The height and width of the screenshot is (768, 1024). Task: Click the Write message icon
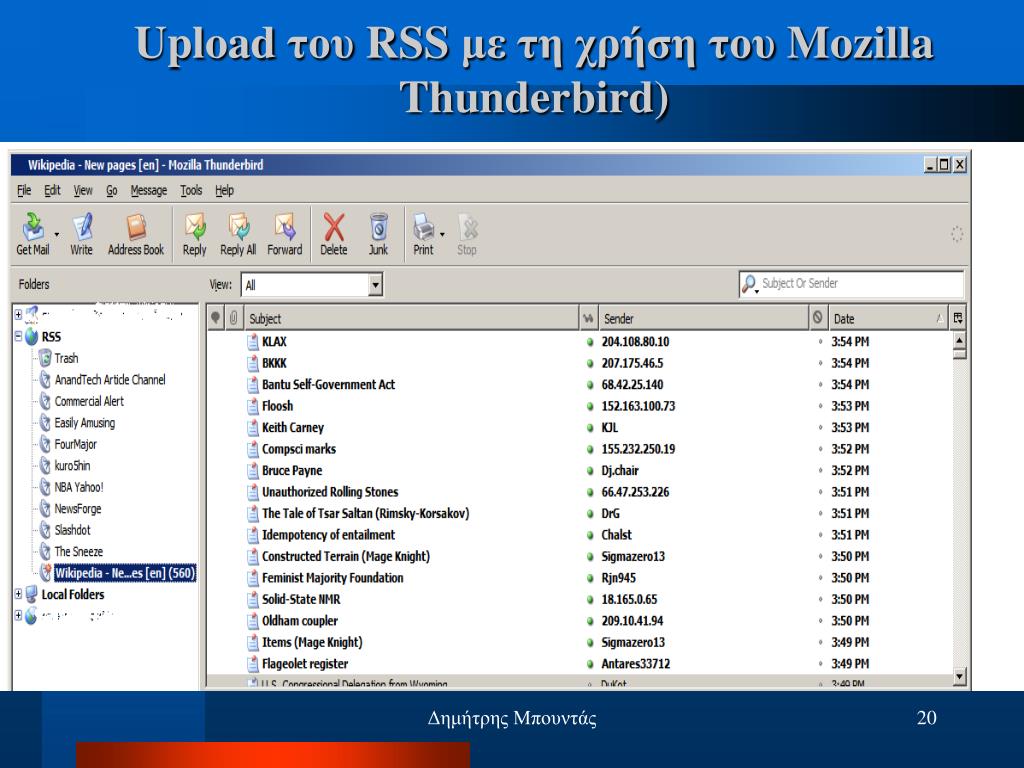[82, 233]
